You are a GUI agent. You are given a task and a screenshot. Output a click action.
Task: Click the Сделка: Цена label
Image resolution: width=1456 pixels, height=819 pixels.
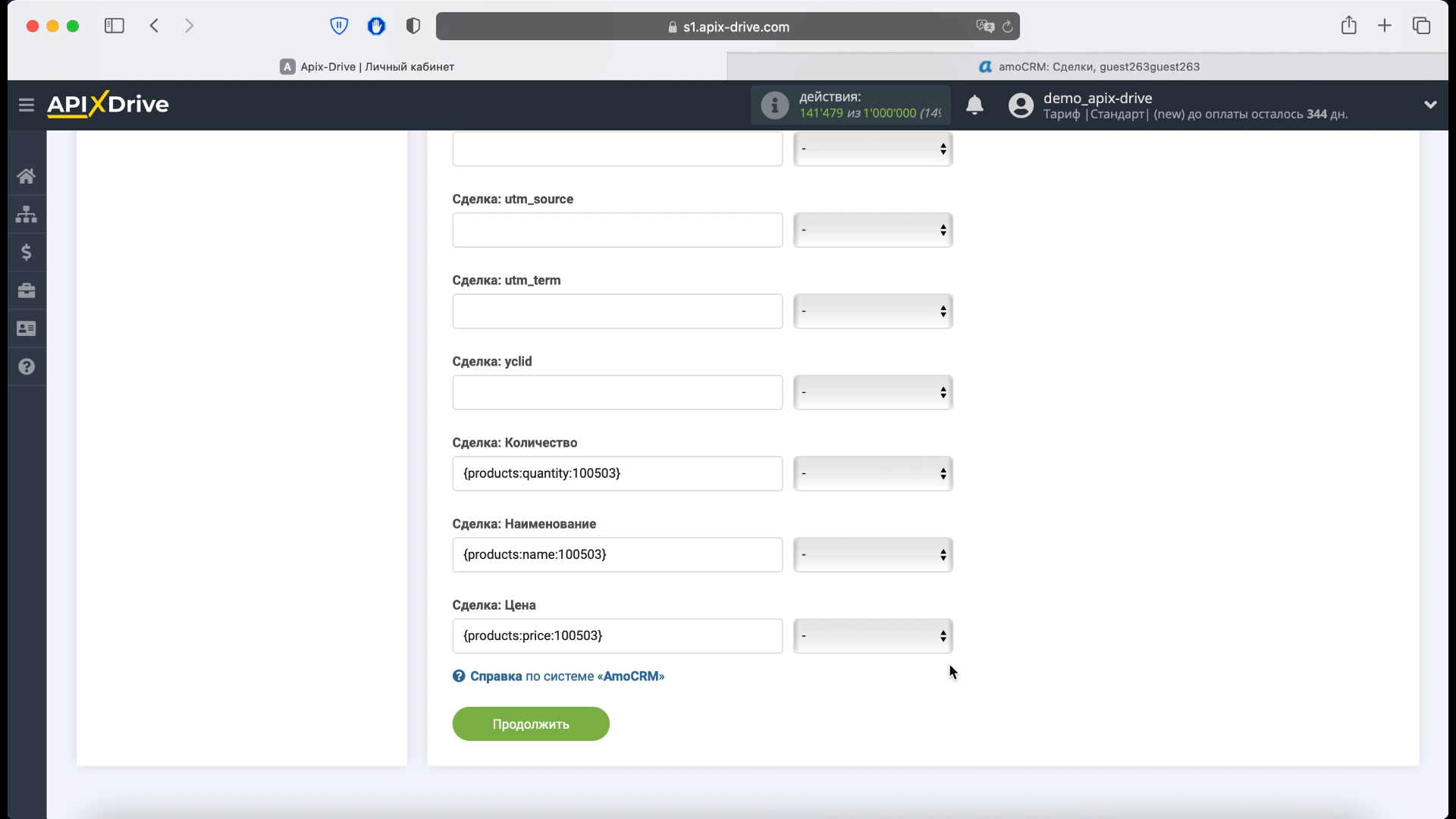pos(494,604)
